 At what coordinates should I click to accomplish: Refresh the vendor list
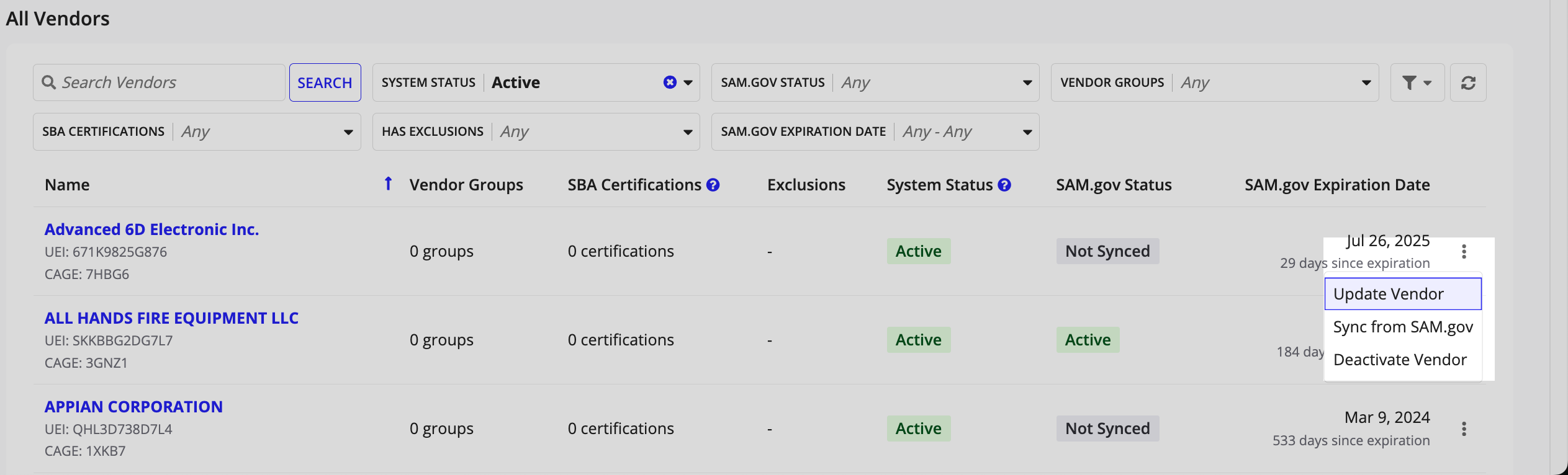point(1468,82)
